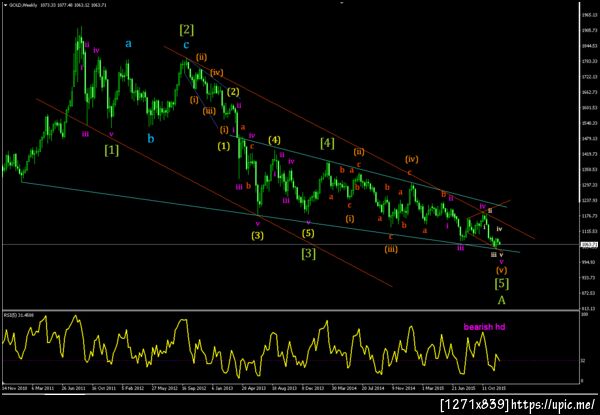
Task: Click the 1662.73 price axis value
Action: point(588,92)
